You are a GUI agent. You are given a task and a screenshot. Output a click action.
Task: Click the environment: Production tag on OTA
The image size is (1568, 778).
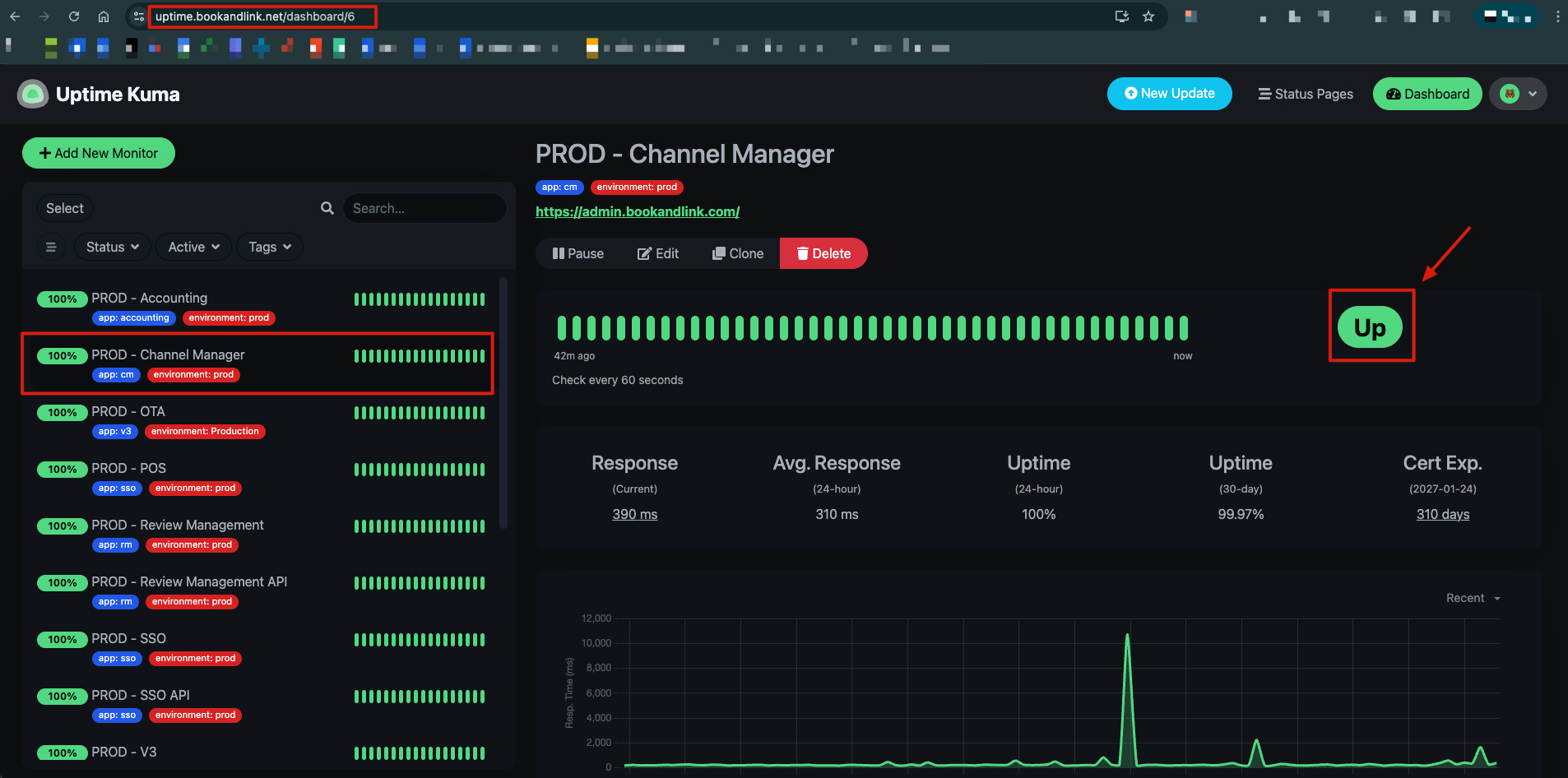coord(205,432)
